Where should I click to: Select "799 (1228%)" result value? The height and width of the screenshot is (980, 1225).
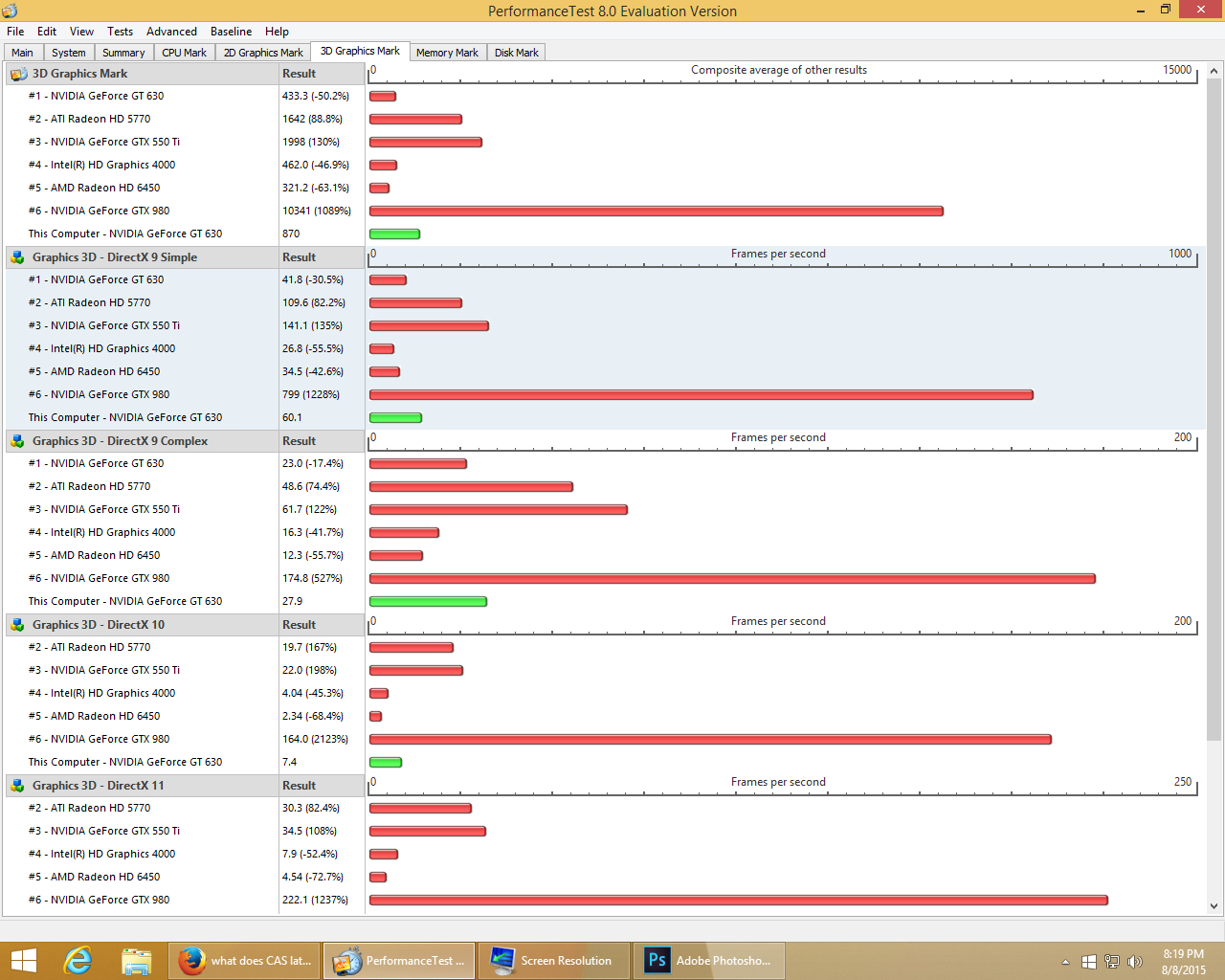pos(311,395)
